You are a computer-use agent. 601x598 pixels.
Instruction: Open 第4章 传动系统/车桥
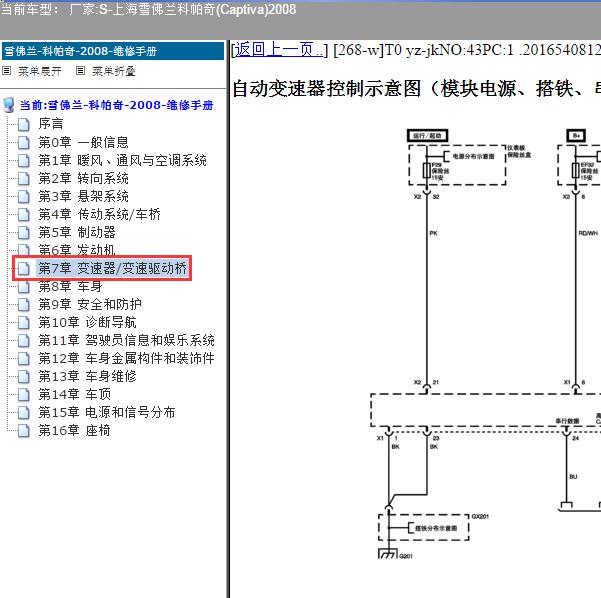pos(99,214)
